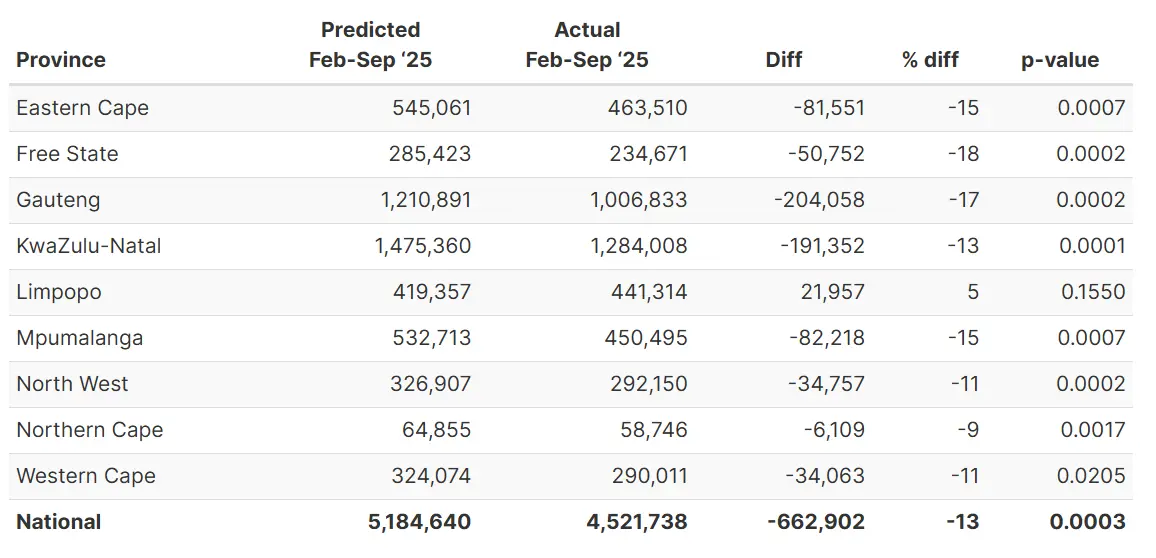Click the Actual Feb-Sep '25 header
The width and height of the screenshot is (1156, 558).
click(587, 45)
